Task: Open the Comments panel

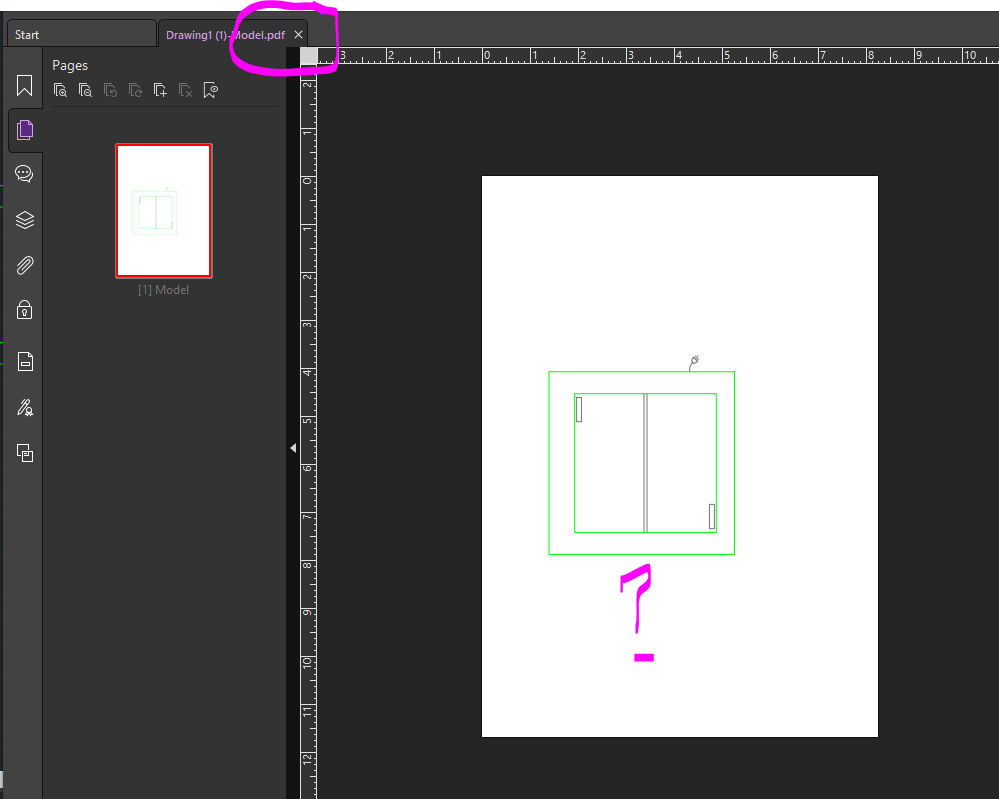Action: pyautogui.click(x=24, y=173)
